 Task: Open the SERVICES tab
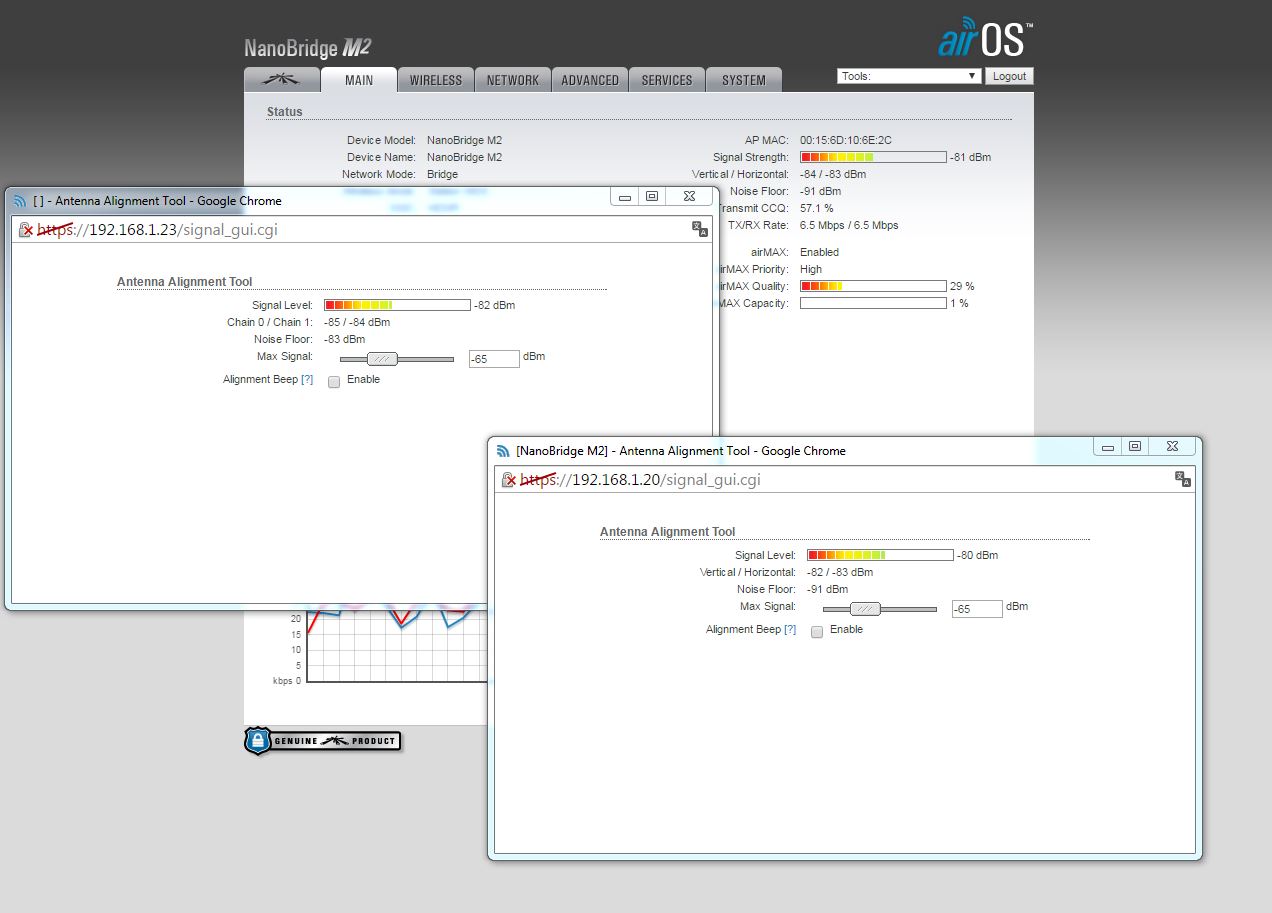tap(667, 80)
